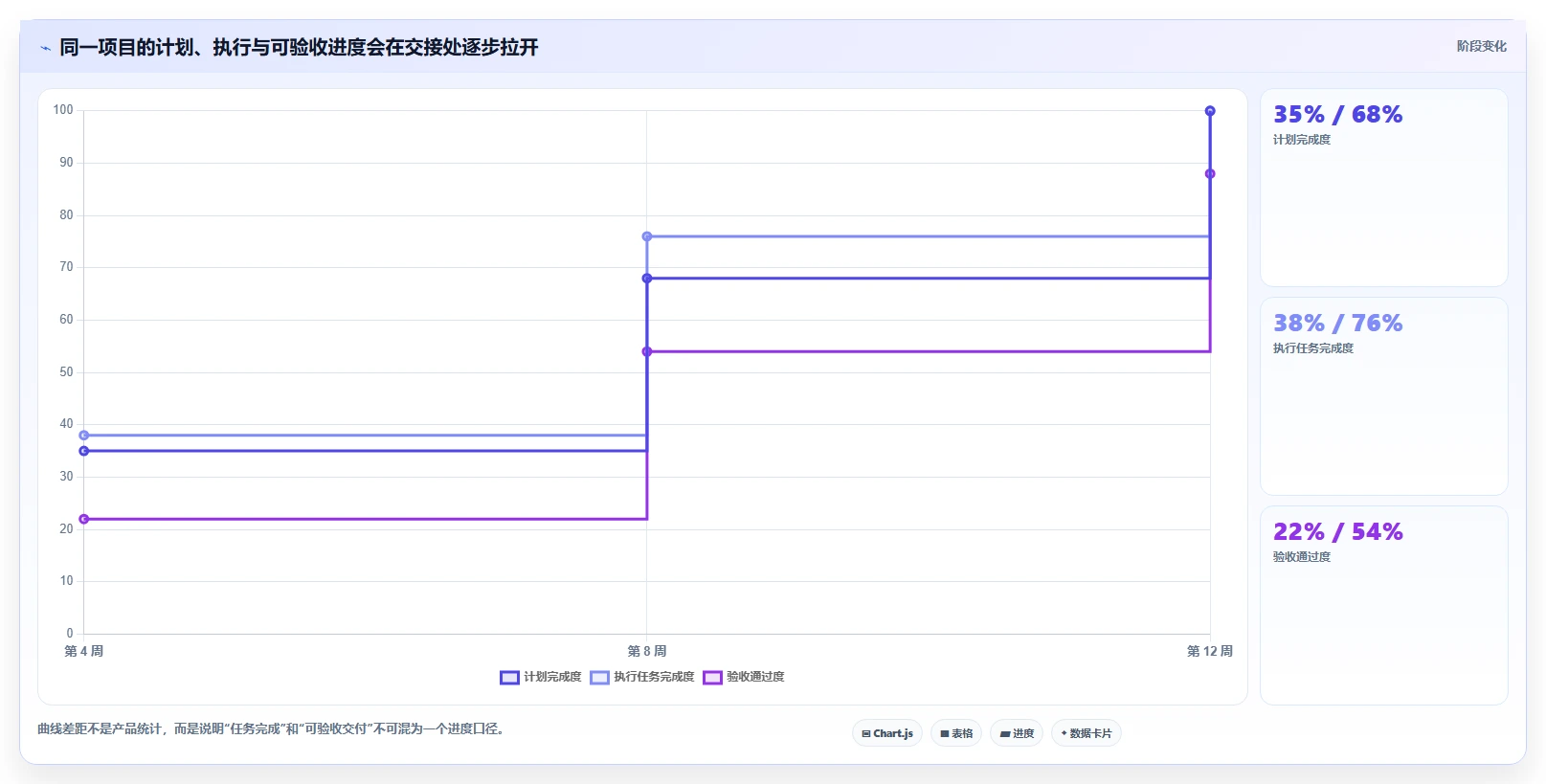Toggle 验收通过度 legend swatch
Screen dimensions: 1546x784
pyautogui.click(x=712, y=678)
